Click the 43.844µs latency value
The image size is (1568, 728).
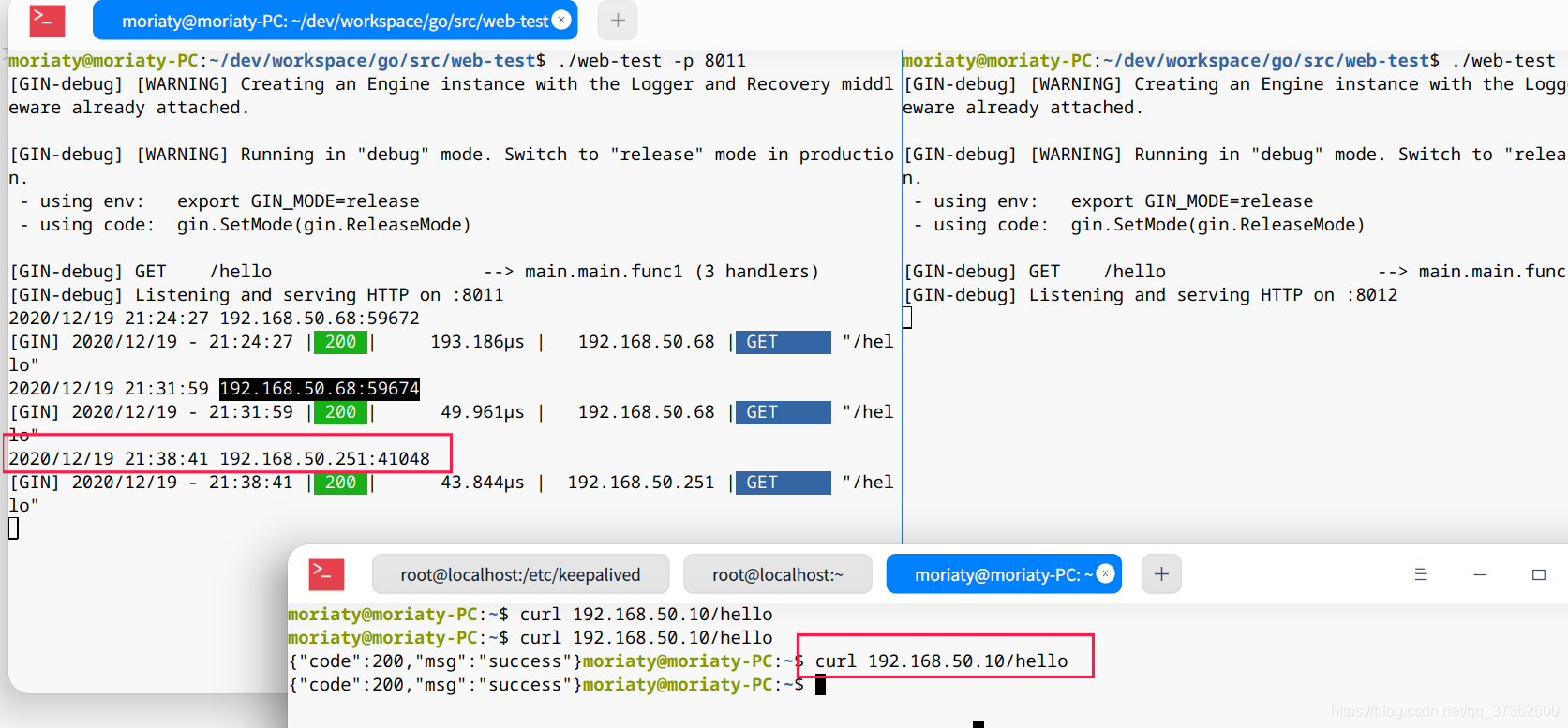coord(483,483)
